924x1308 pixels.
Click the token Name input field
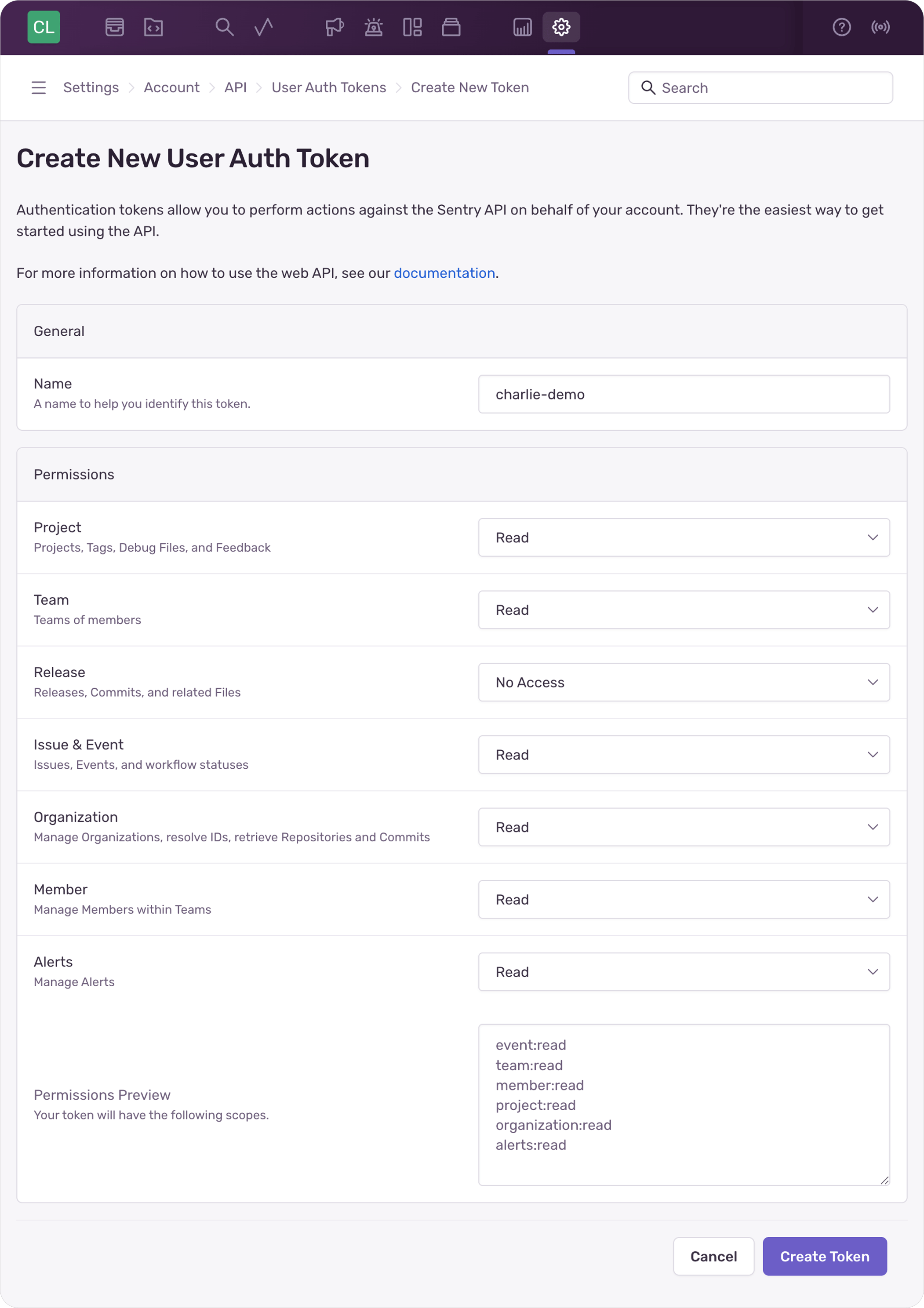[x=684, y=394]
